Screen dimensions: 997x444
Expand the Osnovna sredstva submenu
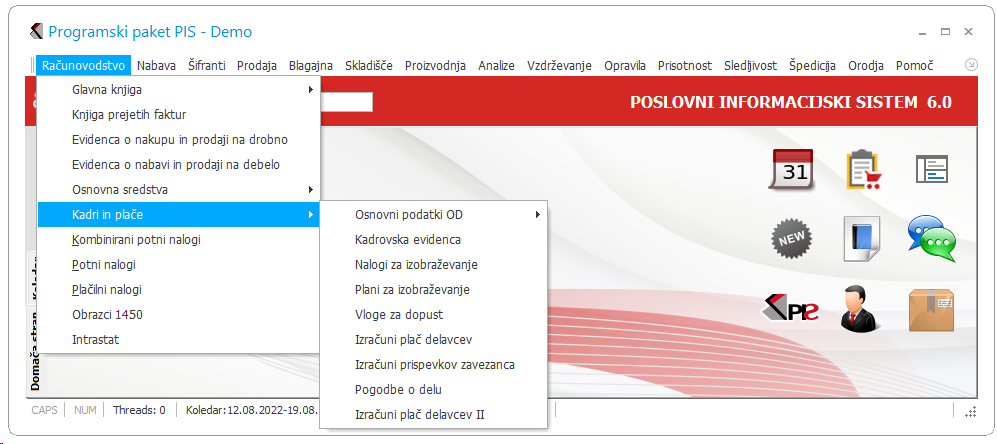pyautogui.click(x=178, y=190)
